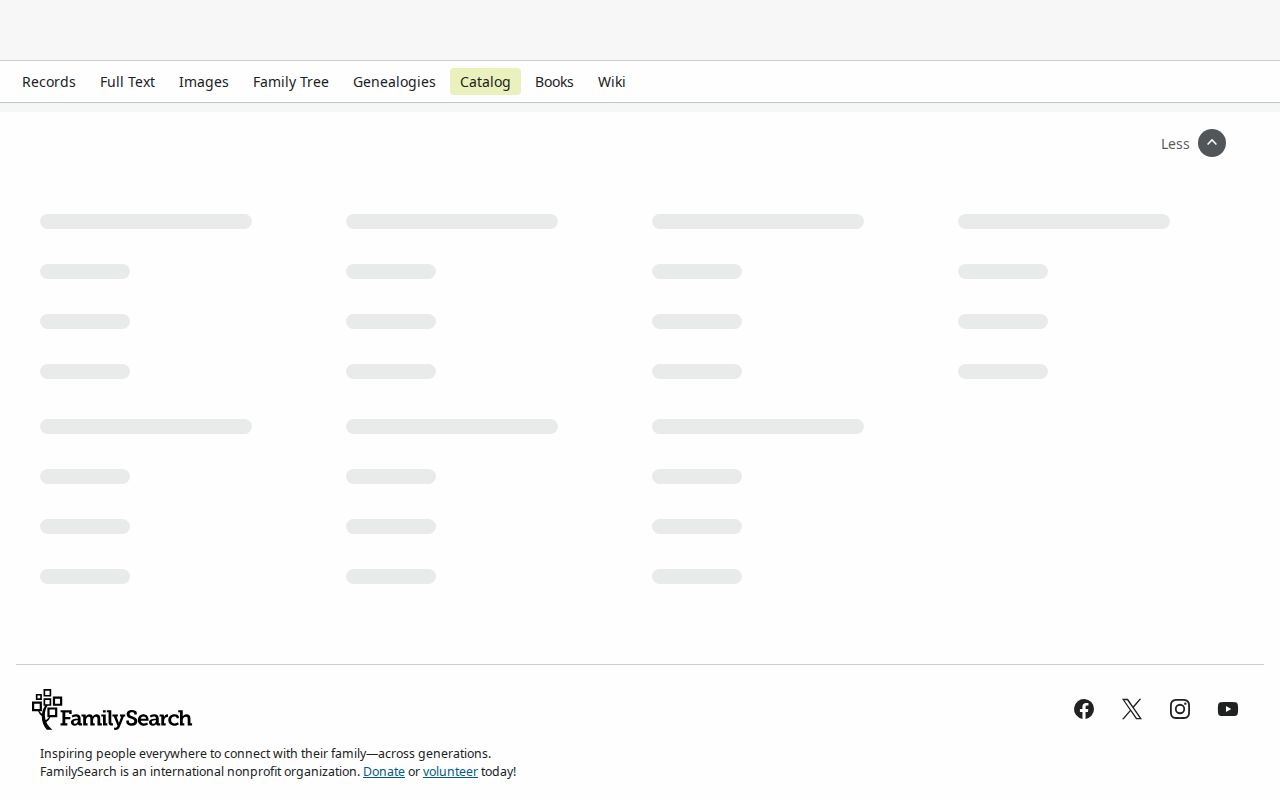This screenshot has width=1280, height=800.
Task: Open the Images tab
Action: click(204, 82)
